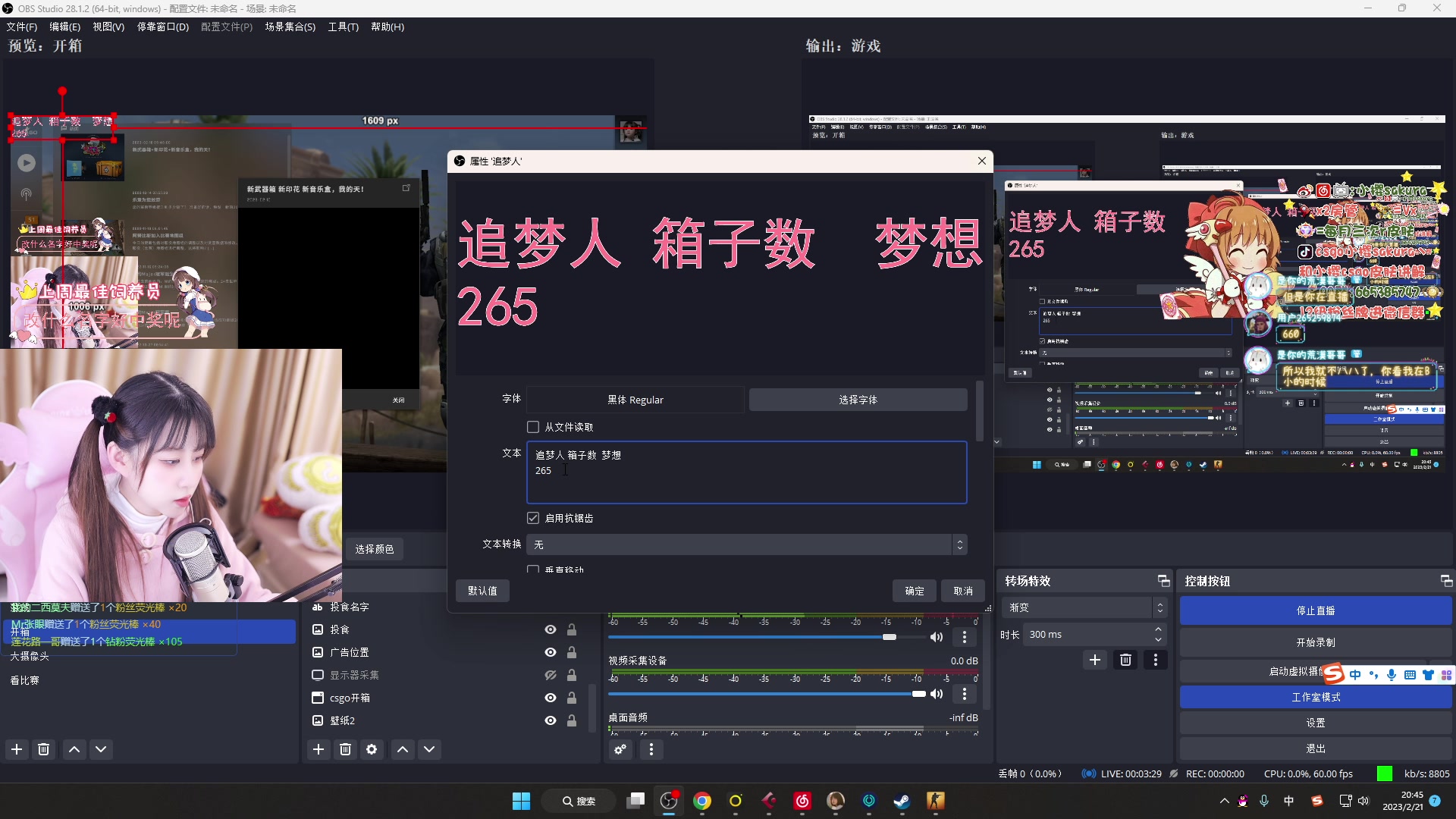This screenshot has width=1456, height=819.
Task: Mute the top audio track speaker icon
Action: (937, 637)
